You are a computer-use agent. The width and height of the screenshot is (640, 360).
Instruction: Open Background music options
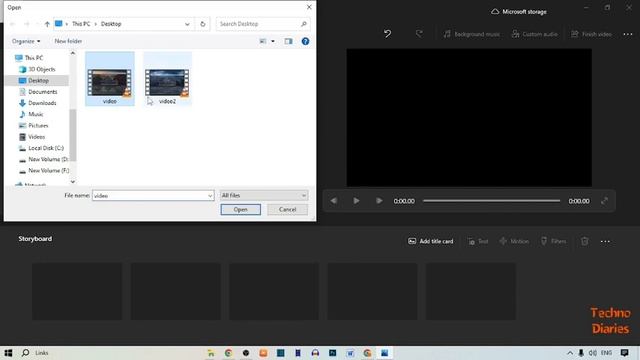pos(471,34)
